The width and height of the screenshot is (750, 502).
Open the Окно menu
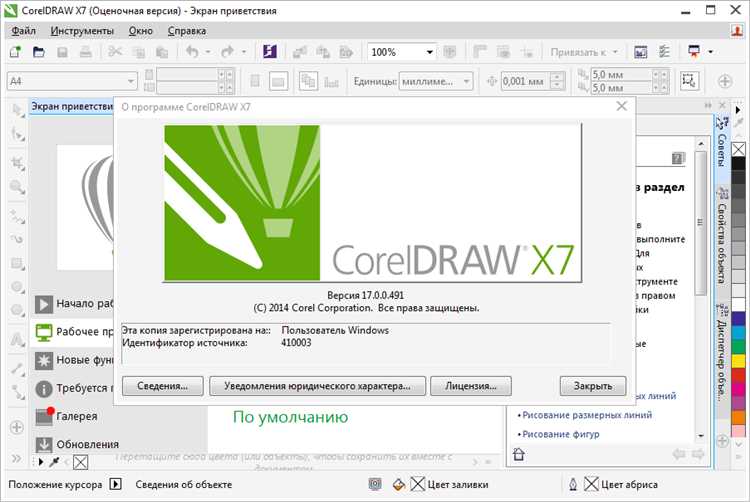[141, 31]
